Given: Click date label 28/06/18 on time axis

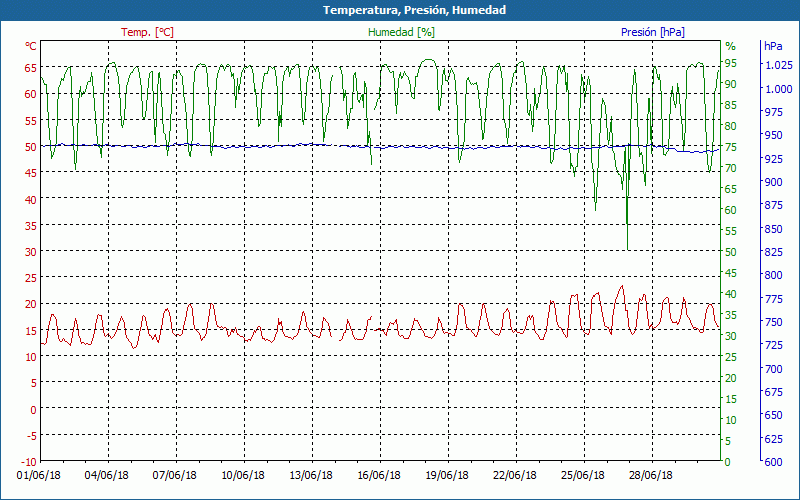Looking at the screenshot, I should pyautogui.click(x=651, y=476).
